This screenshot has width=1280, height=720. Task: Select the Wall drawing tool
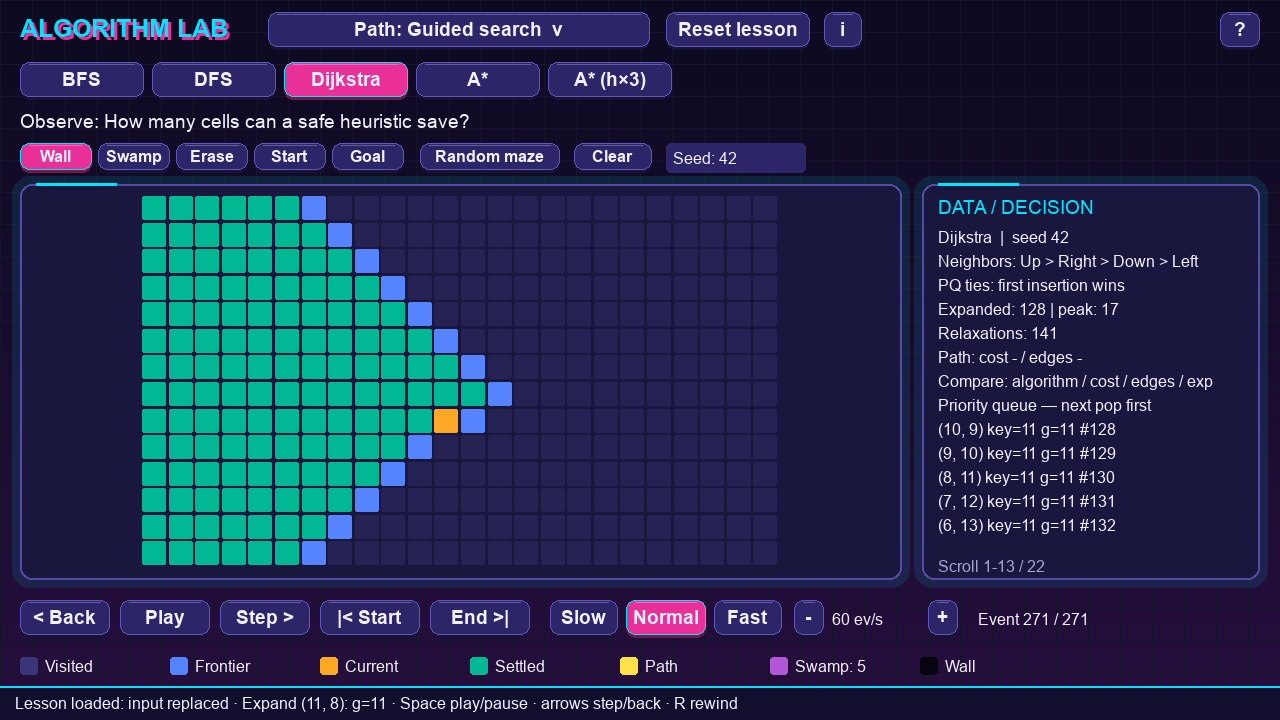[x=56, y=157]
